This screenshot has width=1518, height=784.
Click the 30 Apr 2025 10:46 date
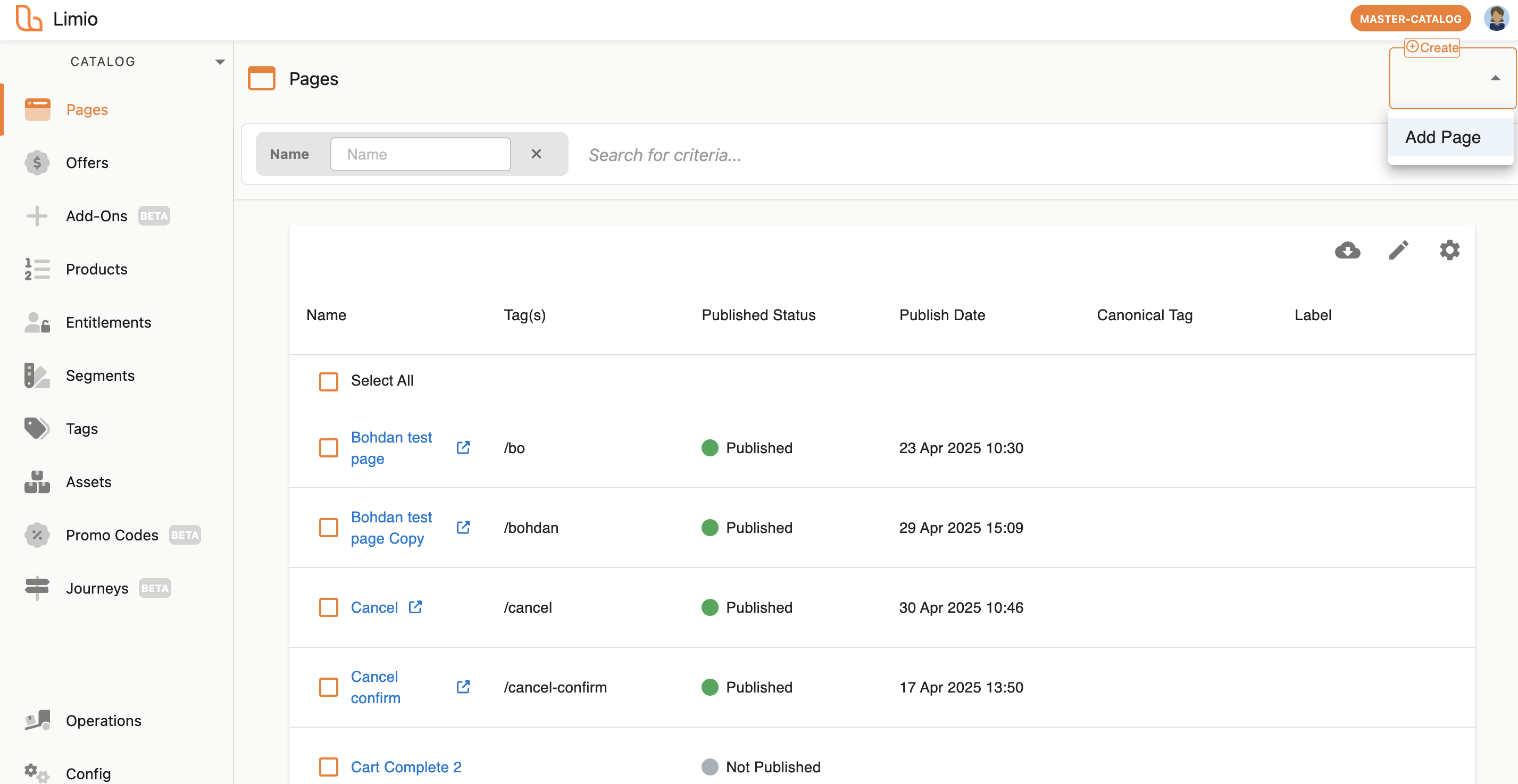(x=961, y=607)
